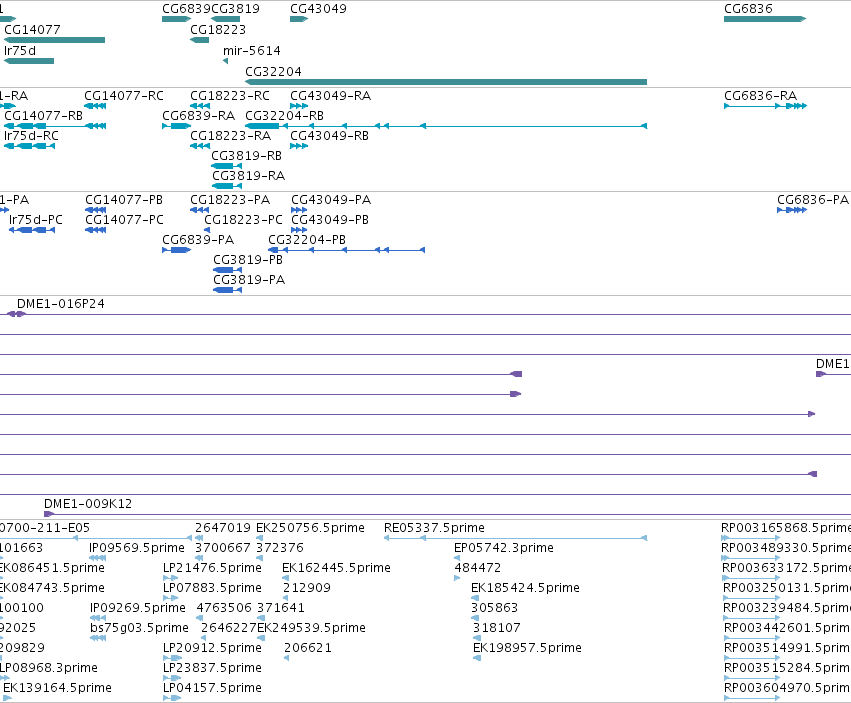Click protein CG43049-PB feature
Screen dimensions: 851x703
pyautogui.click(x=299, y=230)
